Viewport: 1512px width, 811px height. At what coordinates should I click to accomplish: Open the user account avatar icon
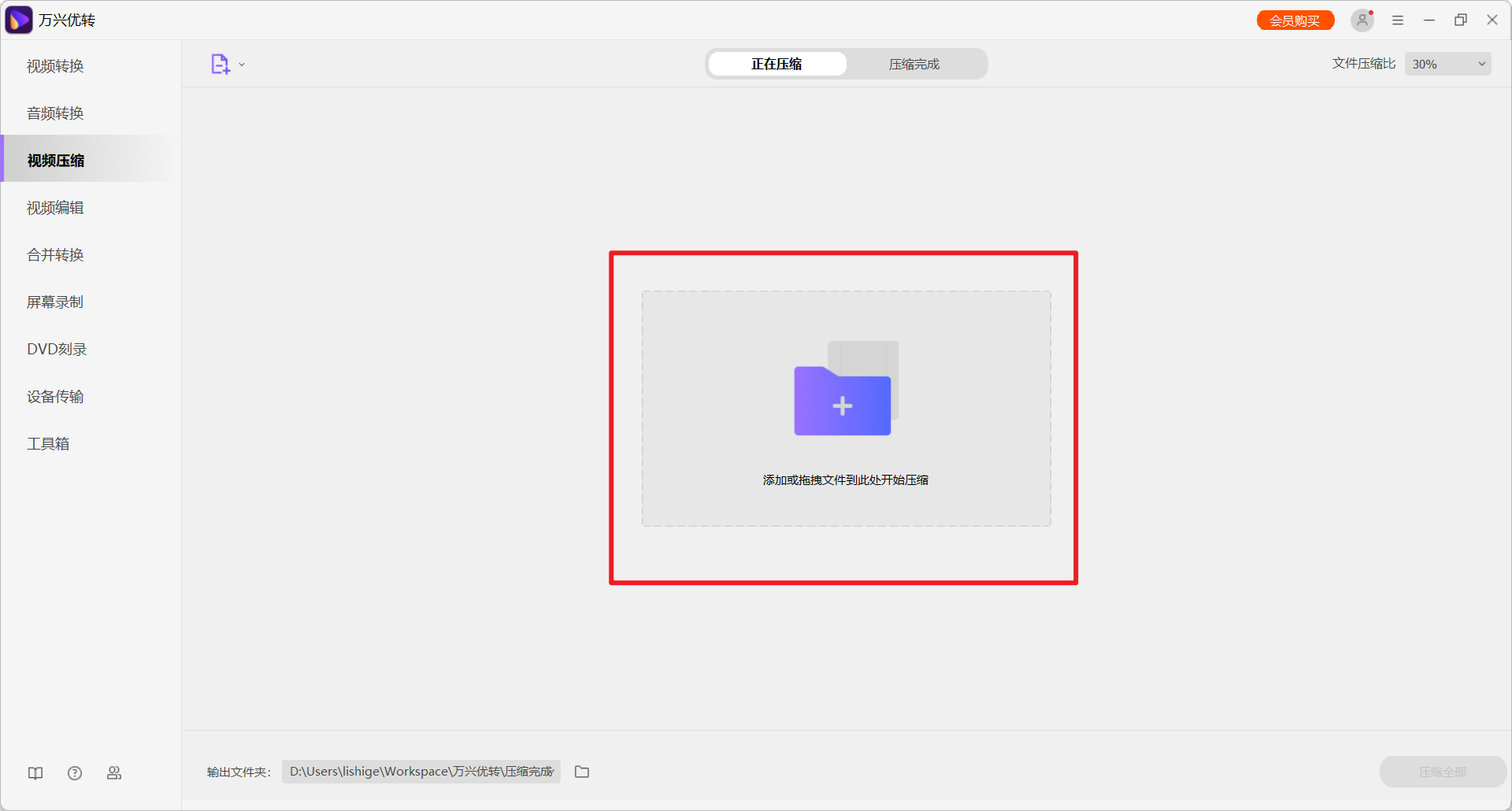pos(1362,20)
